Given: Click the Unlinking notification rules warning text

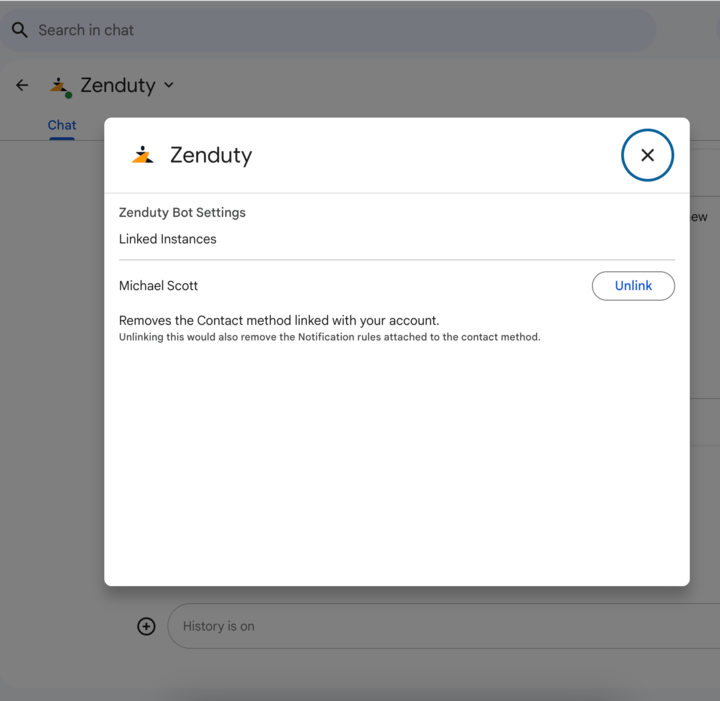Looking at the screenshot, I should (330, 337).
